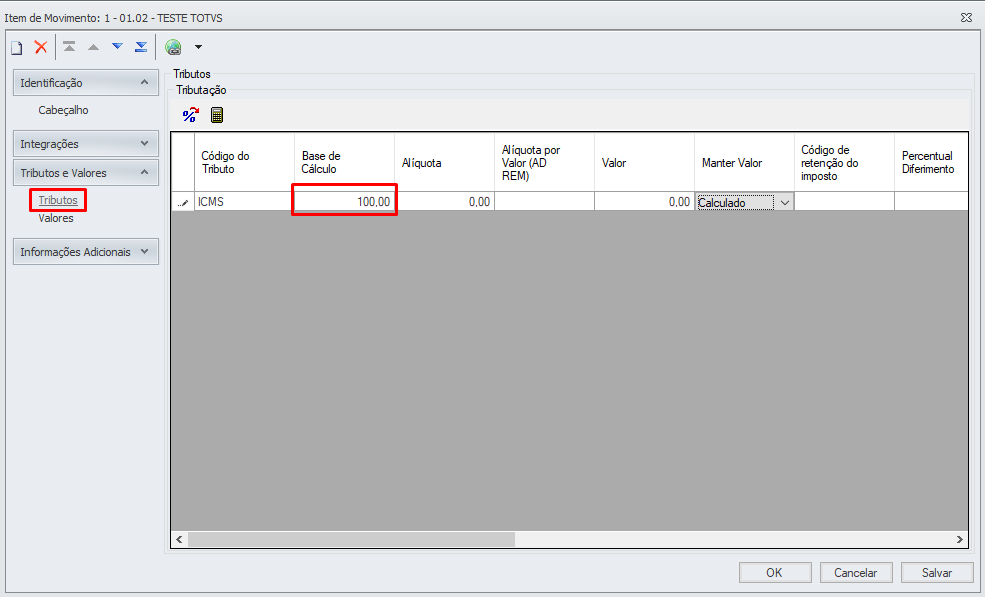Select the ICMS row edit indicator
This screenshot has height=597, width=985.
(183, 202)
